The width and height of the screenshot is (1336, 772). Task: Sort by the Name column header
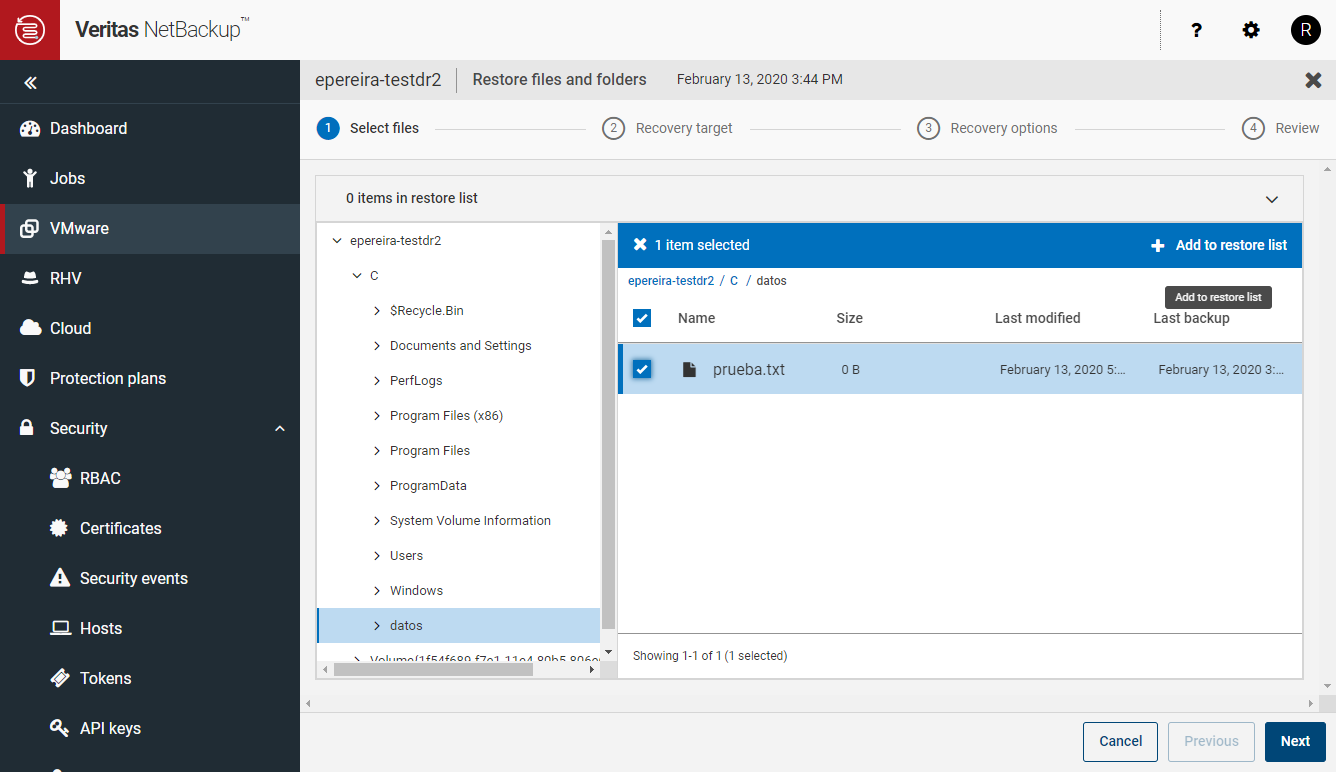[x=697, y=318]
